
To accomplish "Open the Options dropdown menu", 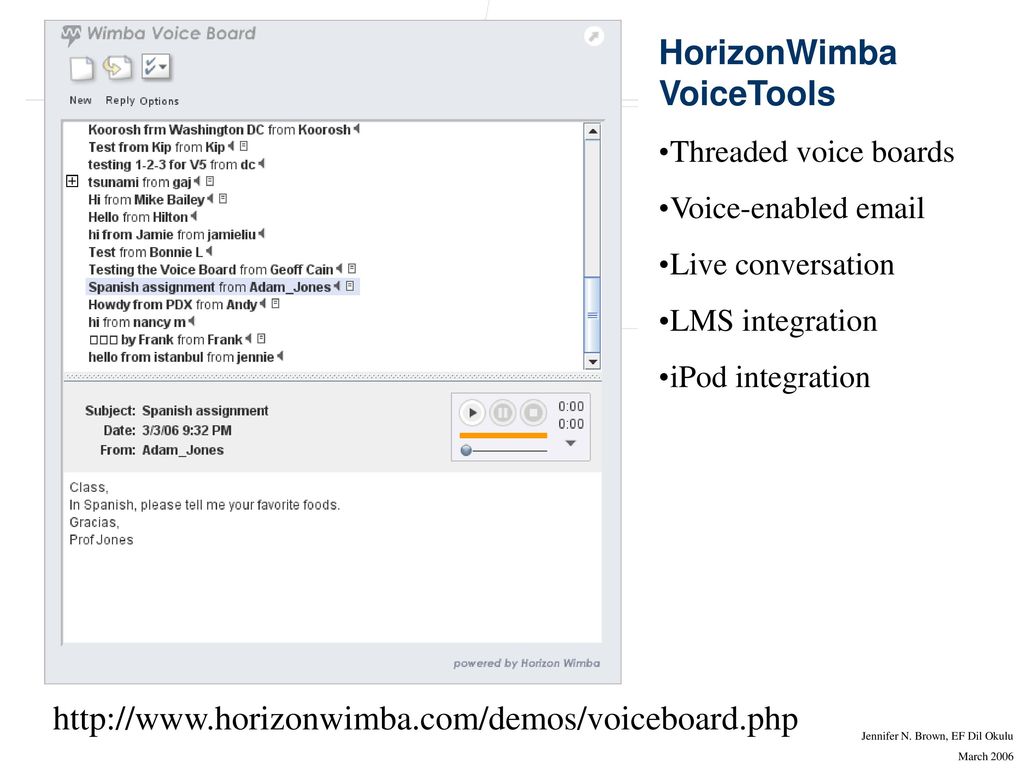I will (156, 67).
